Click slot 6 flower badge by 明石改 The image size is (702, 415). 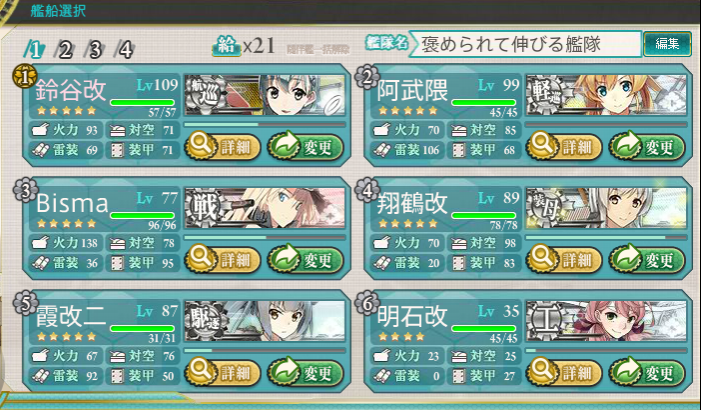(367, 303)
